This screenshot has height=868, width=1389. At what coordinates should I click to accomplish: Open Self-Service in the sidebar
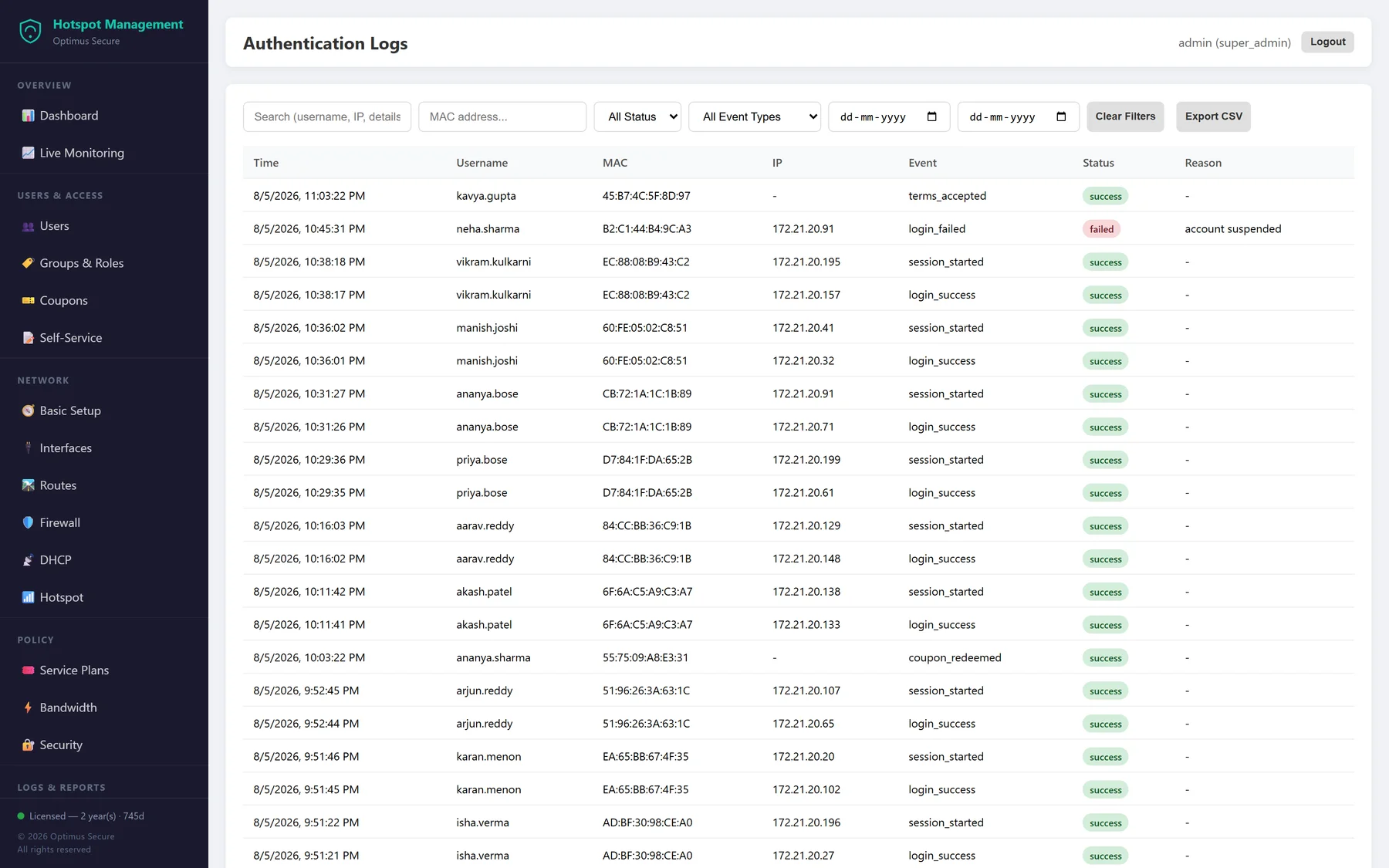pyautogui.click(x=71, y=338)
